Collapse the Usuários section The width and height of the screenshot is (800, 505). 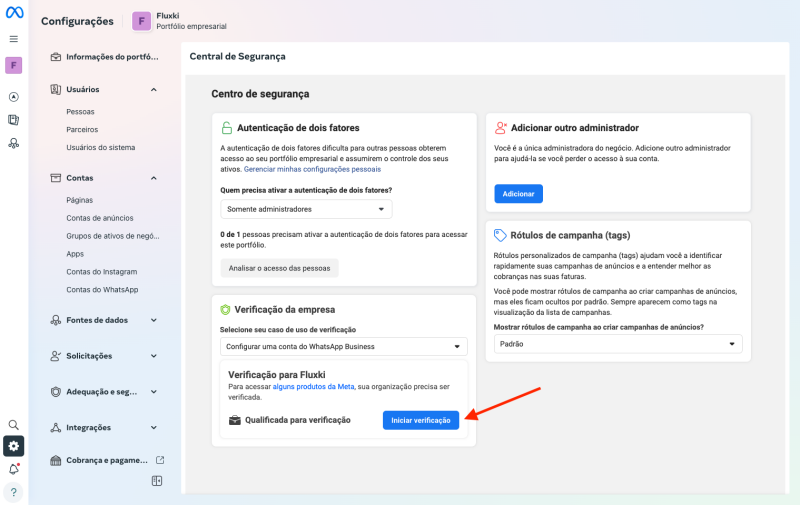coord(153,90)
